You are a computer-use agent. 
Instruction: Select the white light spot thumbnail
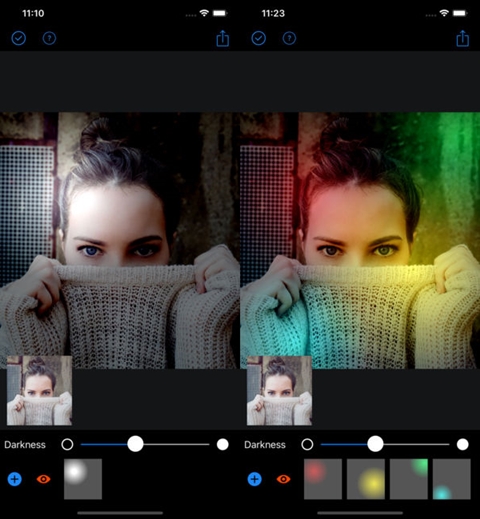83,479
